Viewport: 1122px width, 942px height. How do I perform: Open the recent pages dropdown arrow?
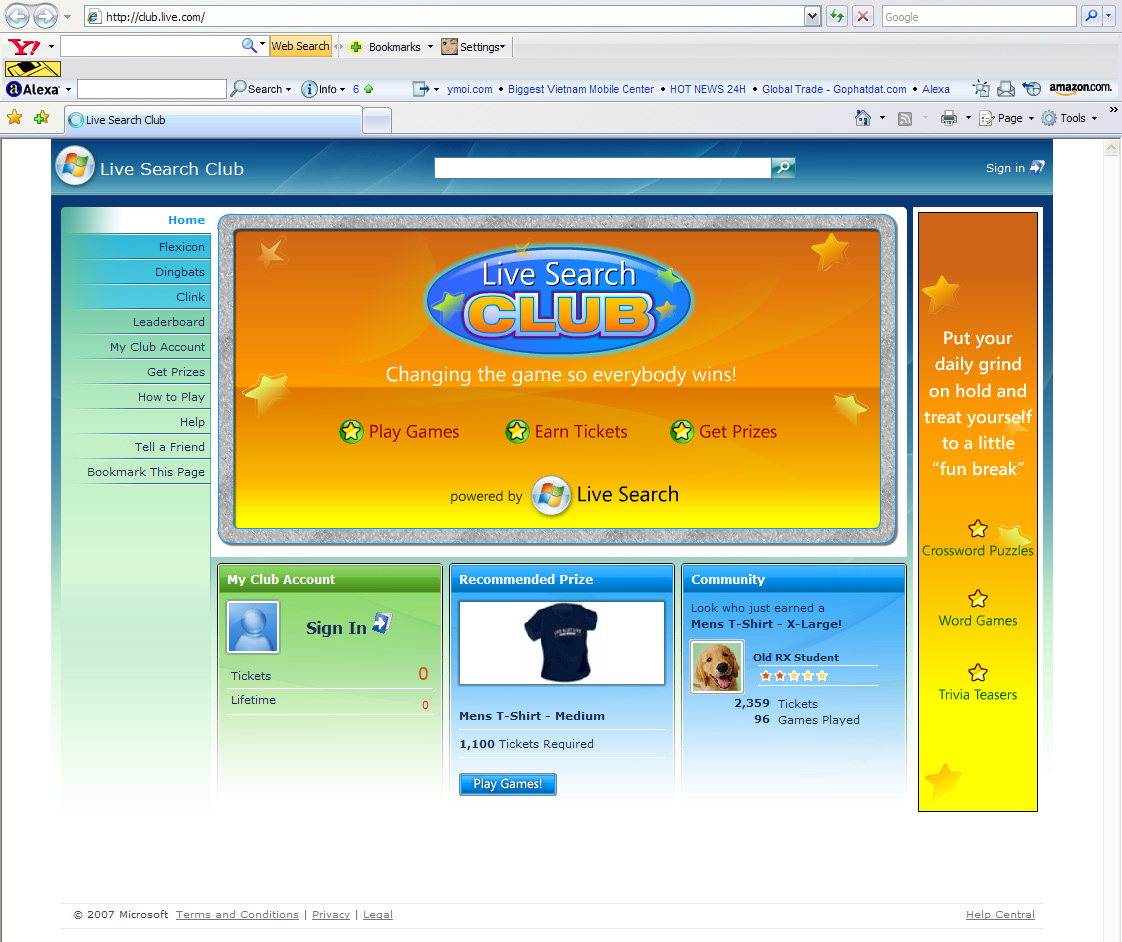[67, 16]
